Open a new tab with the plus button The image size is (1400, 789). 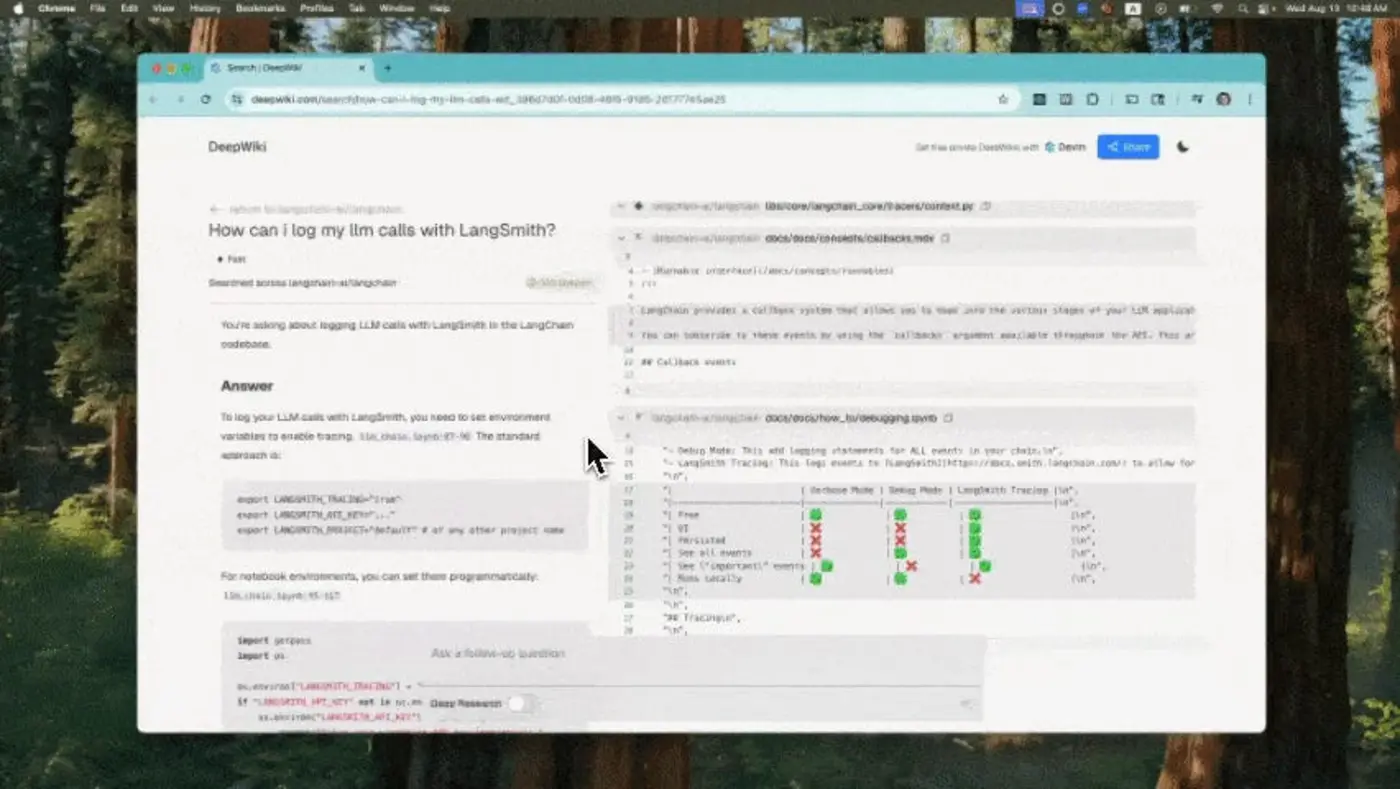388,68
